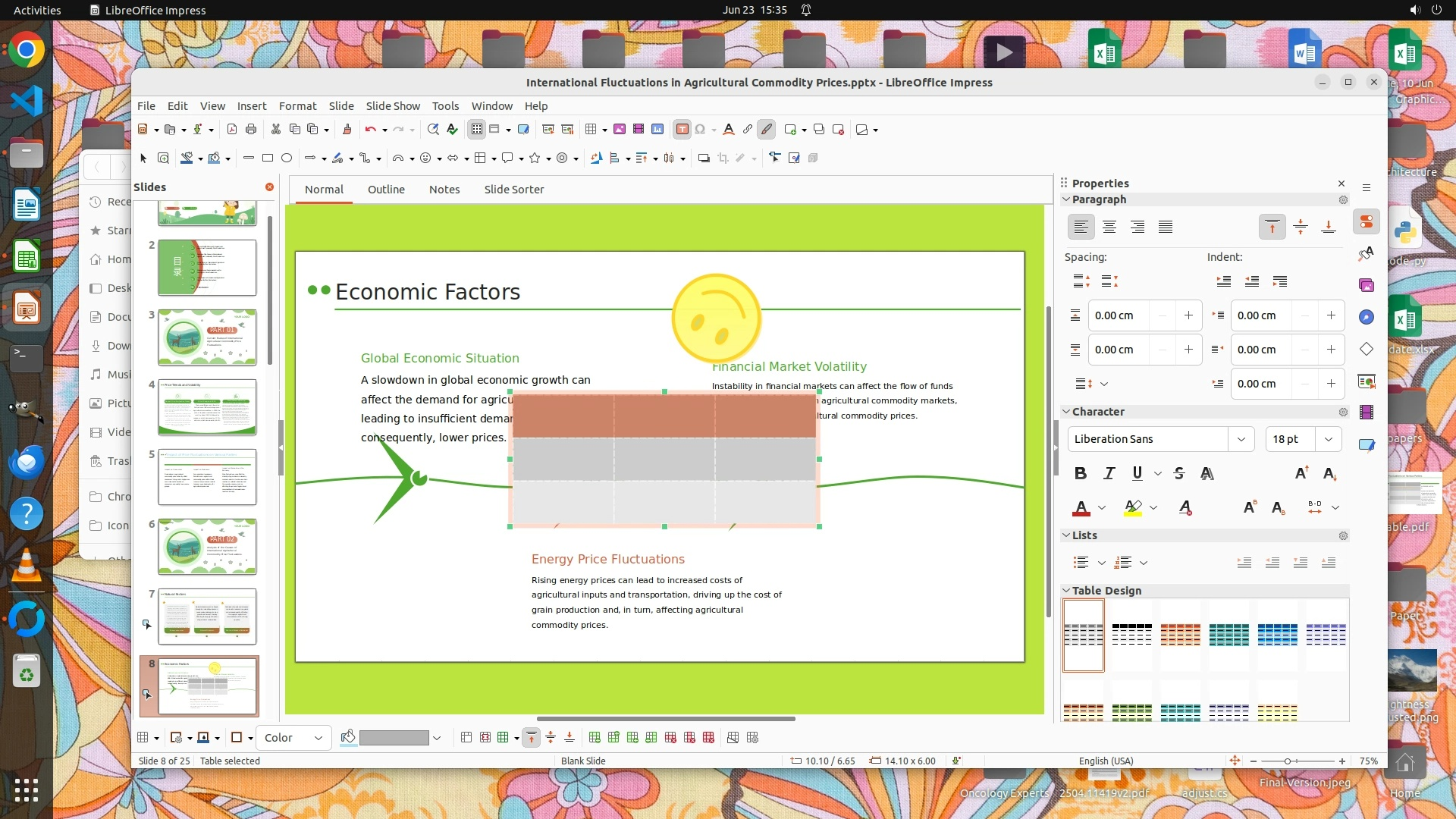Image resolution: width=1456 pixels, height=819 pixels.
Task: Open the sidebar Gallery panel icon
Action: pos(1366,285)
